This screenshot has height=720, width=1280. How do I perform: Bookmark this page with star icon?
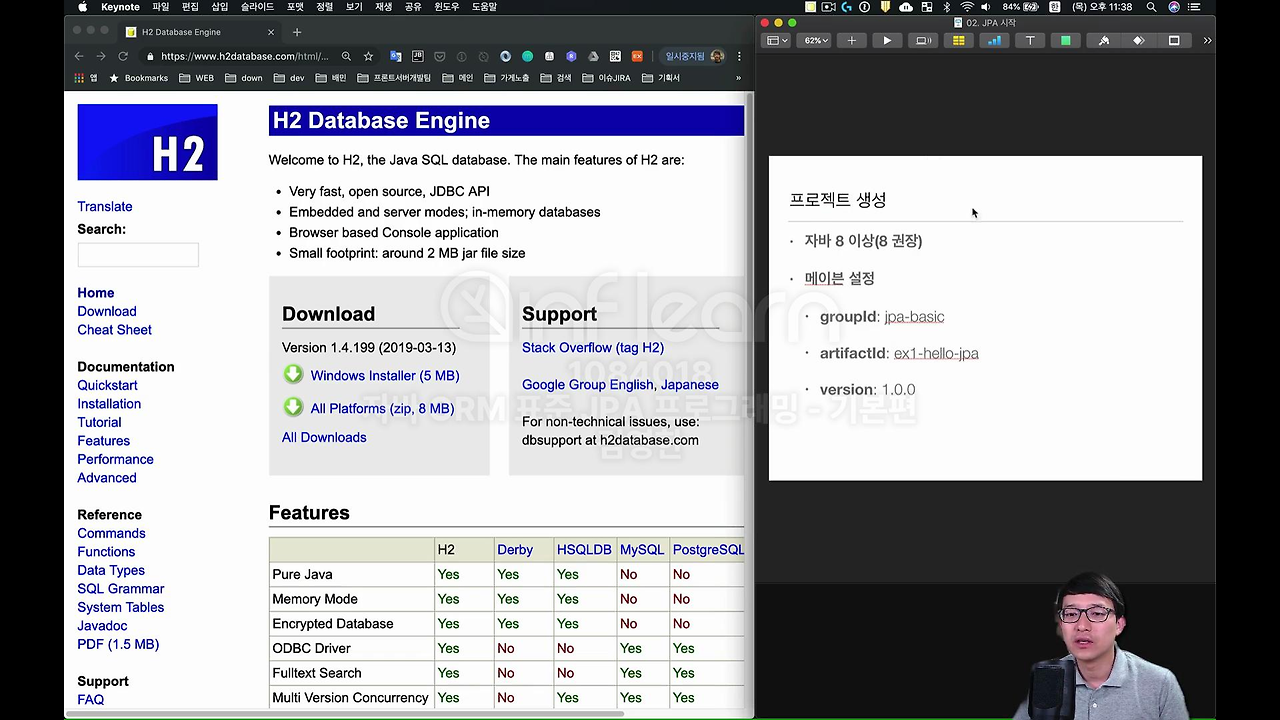click(368, 56)
